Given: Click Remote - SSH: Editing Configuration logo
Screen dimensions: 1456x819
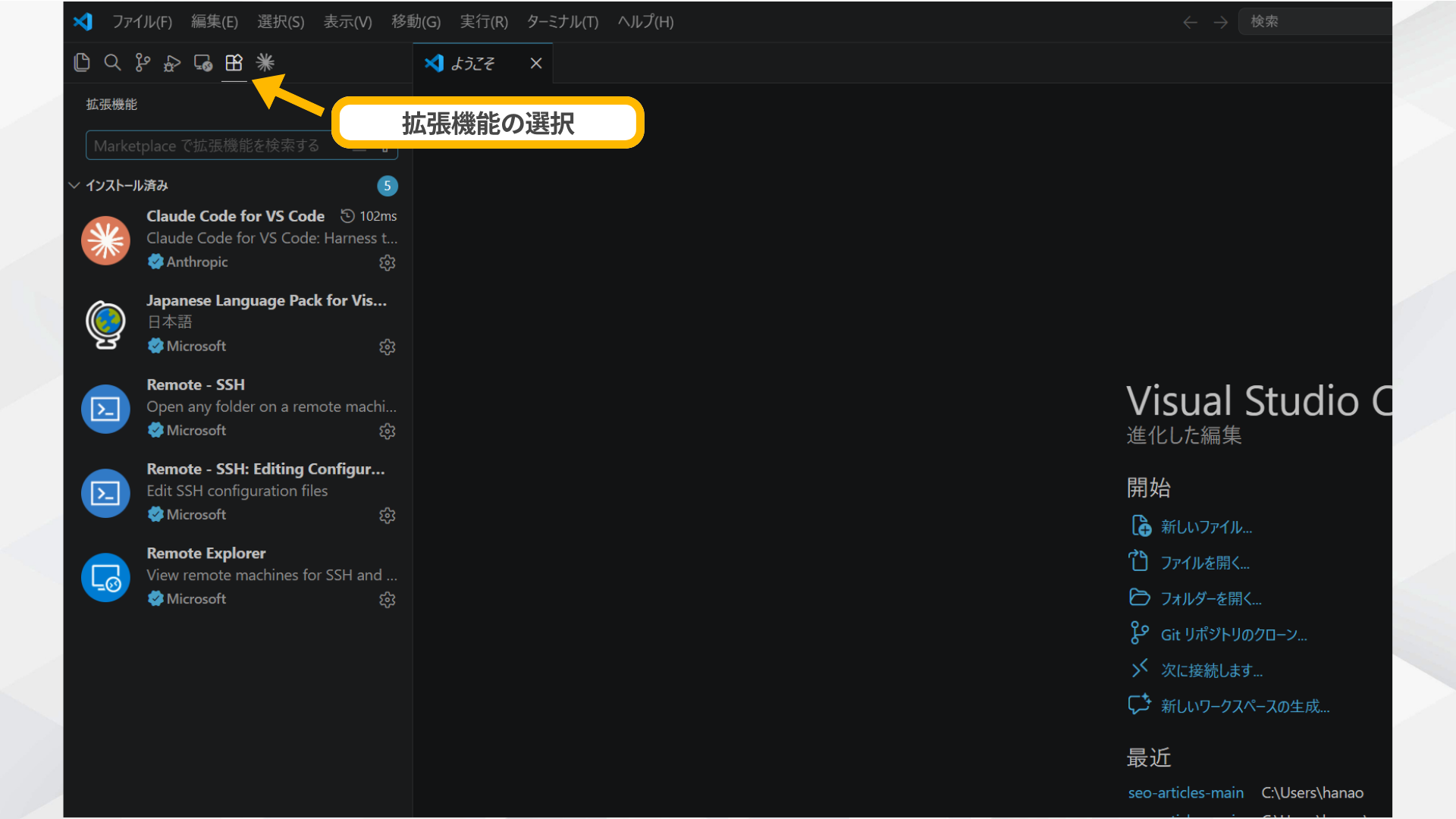Looking at the screenshot, I should (105, 493).
